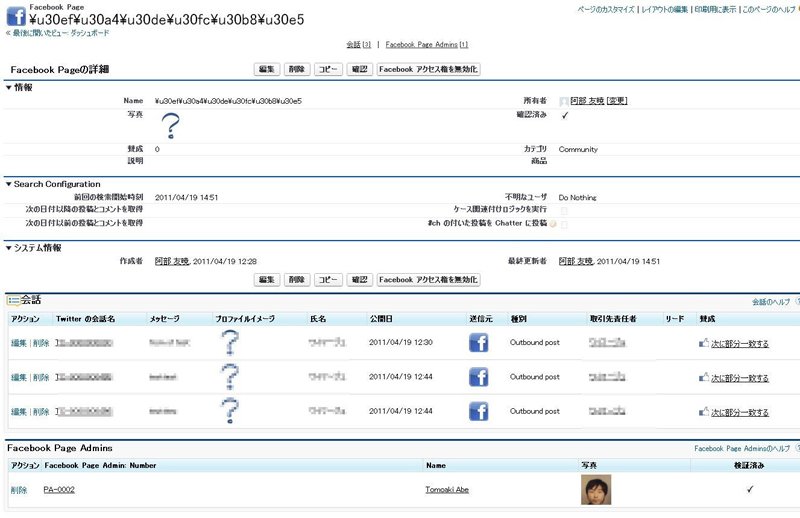The image size is (800, 518).
Task: Click the top コピー button
Action: (x=328, y=69)
